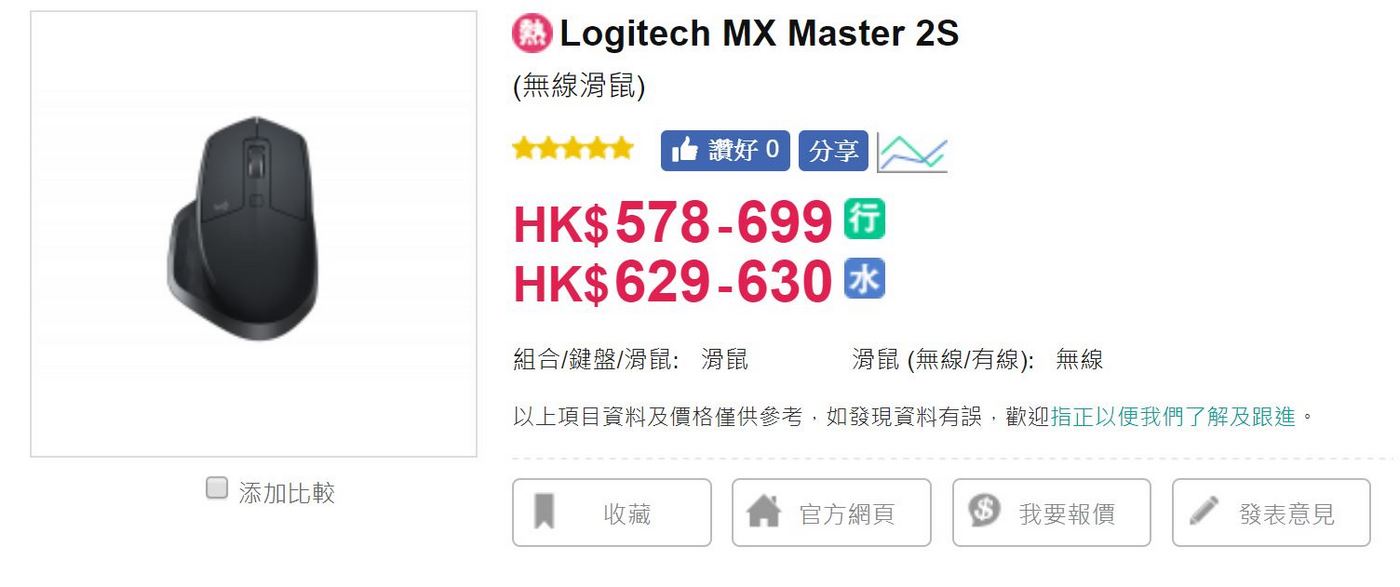
Task: Click the blue 水 parallel-import badge
Action: [x=864, y=278]
